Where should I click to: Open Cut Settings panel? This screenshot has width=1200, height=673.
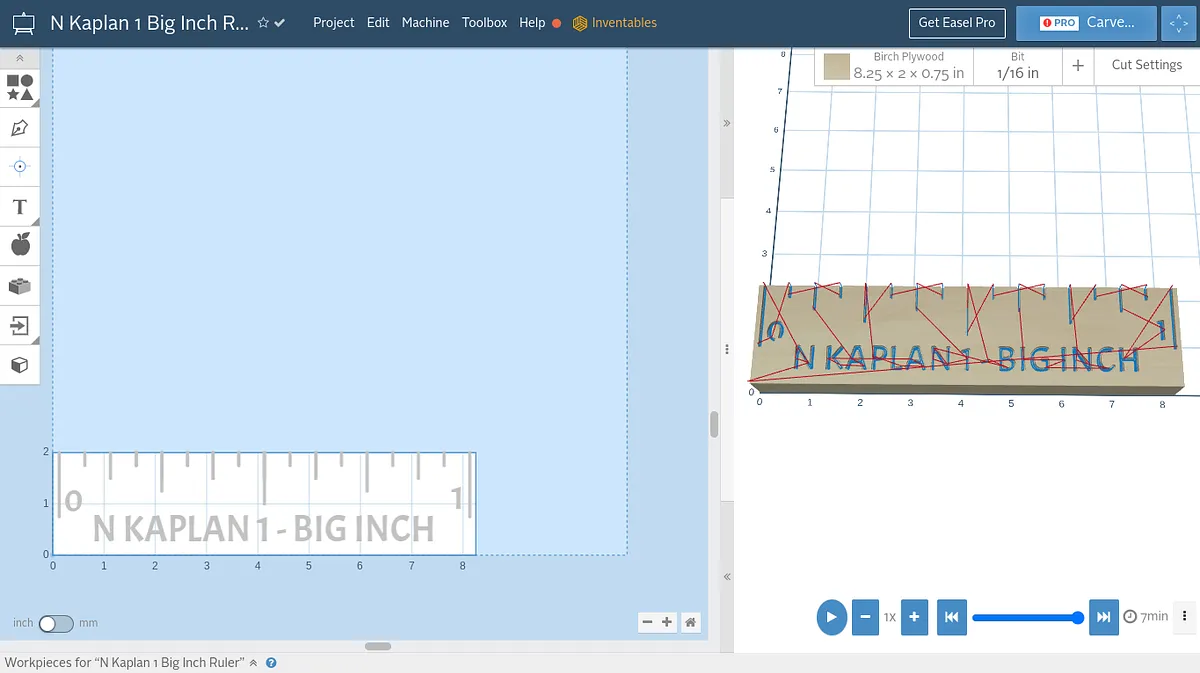(x=1146, y=65)
